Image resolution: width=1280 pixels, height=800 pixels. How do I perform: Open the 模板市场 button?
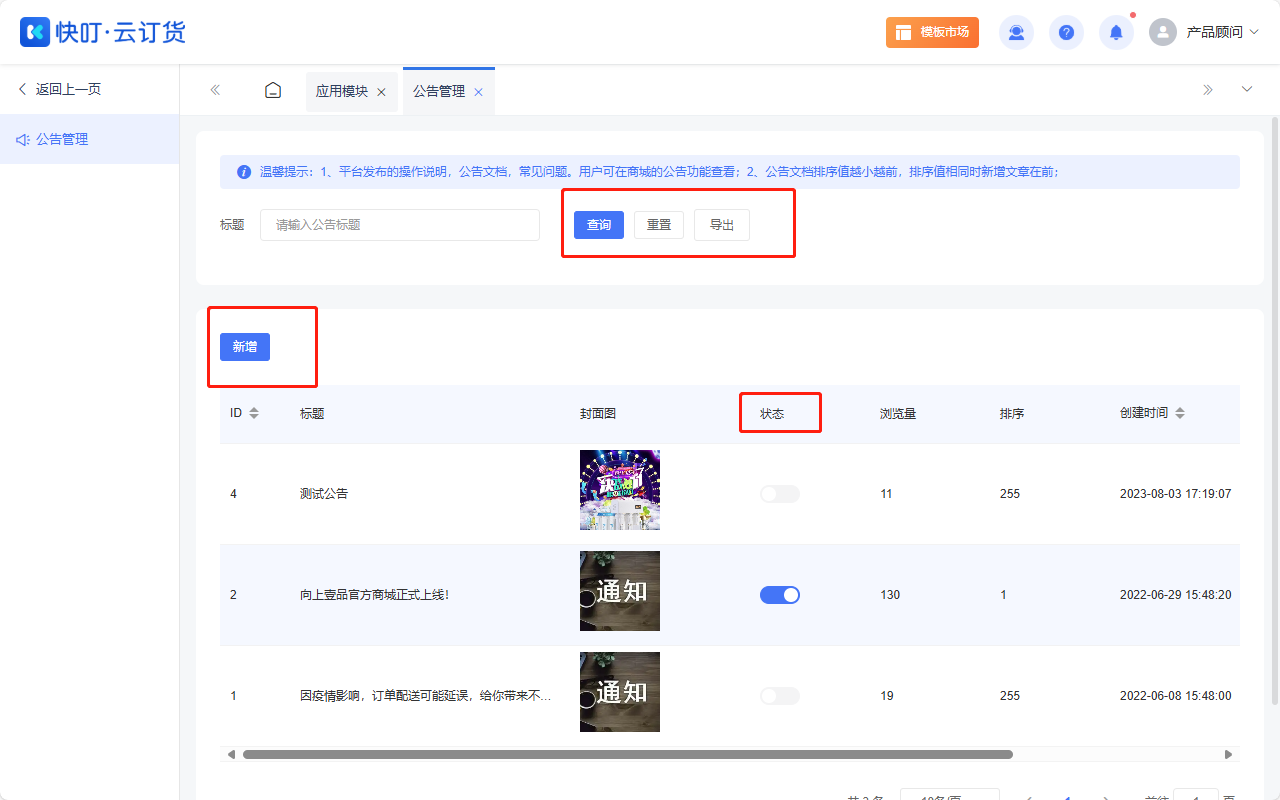click(x=932, y=32)
